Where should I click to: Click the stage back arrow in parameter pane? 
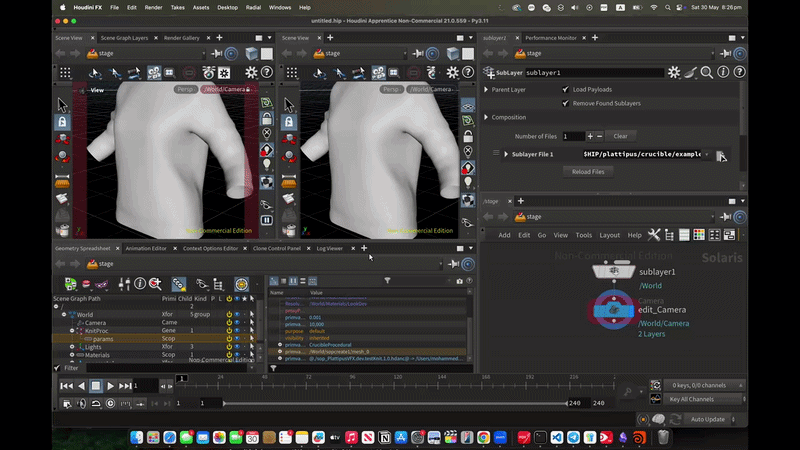pyautogui.click(x=488, y=53)
